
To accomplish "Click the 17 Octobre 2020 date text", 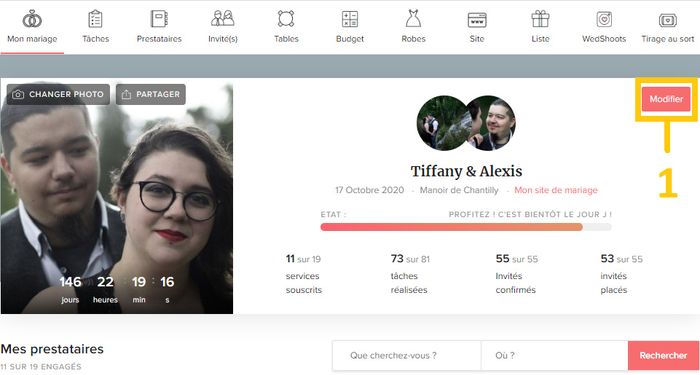I will (x=370, y=190).
